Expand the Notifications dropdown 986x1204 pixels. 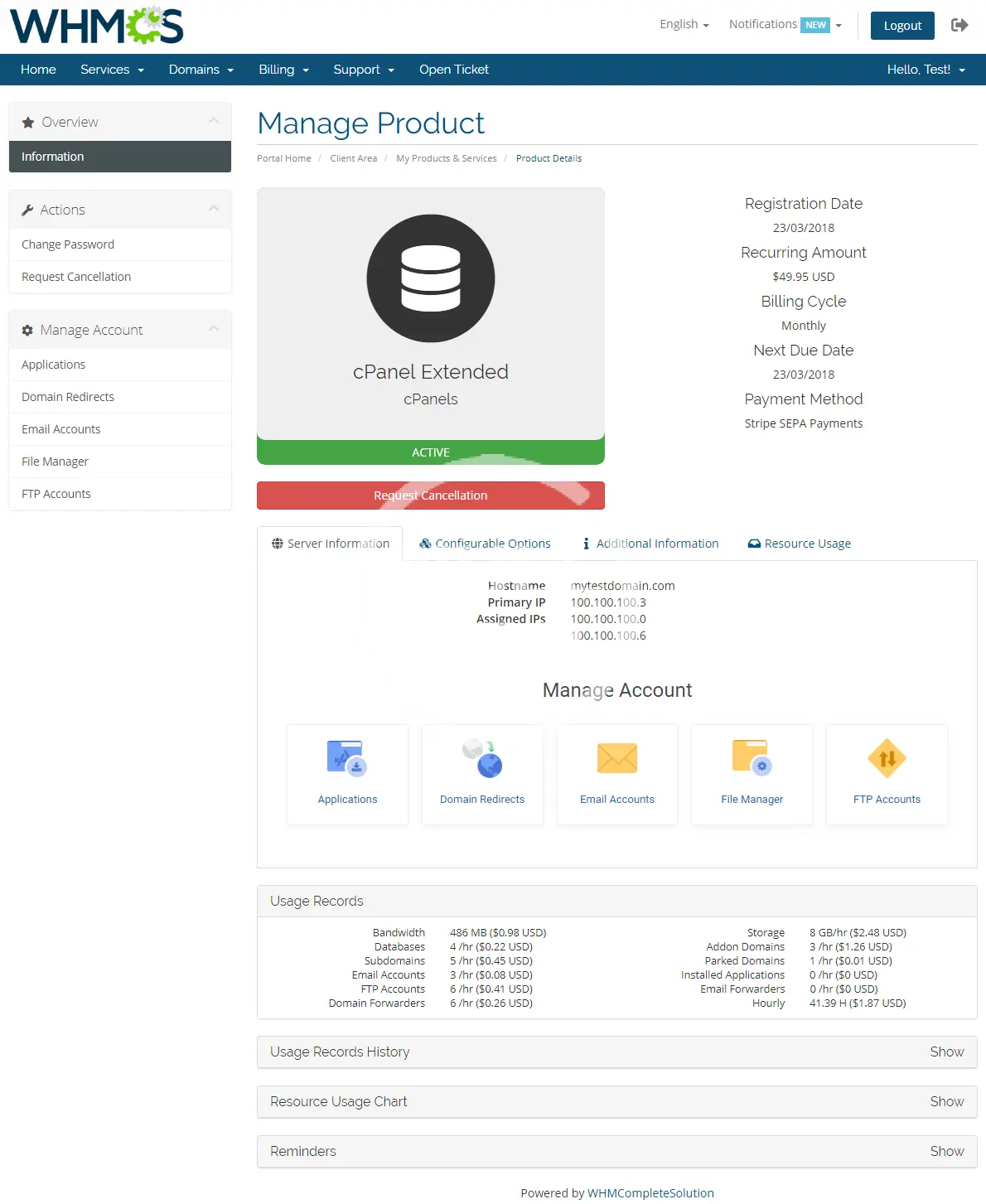(x=784, y=25)
